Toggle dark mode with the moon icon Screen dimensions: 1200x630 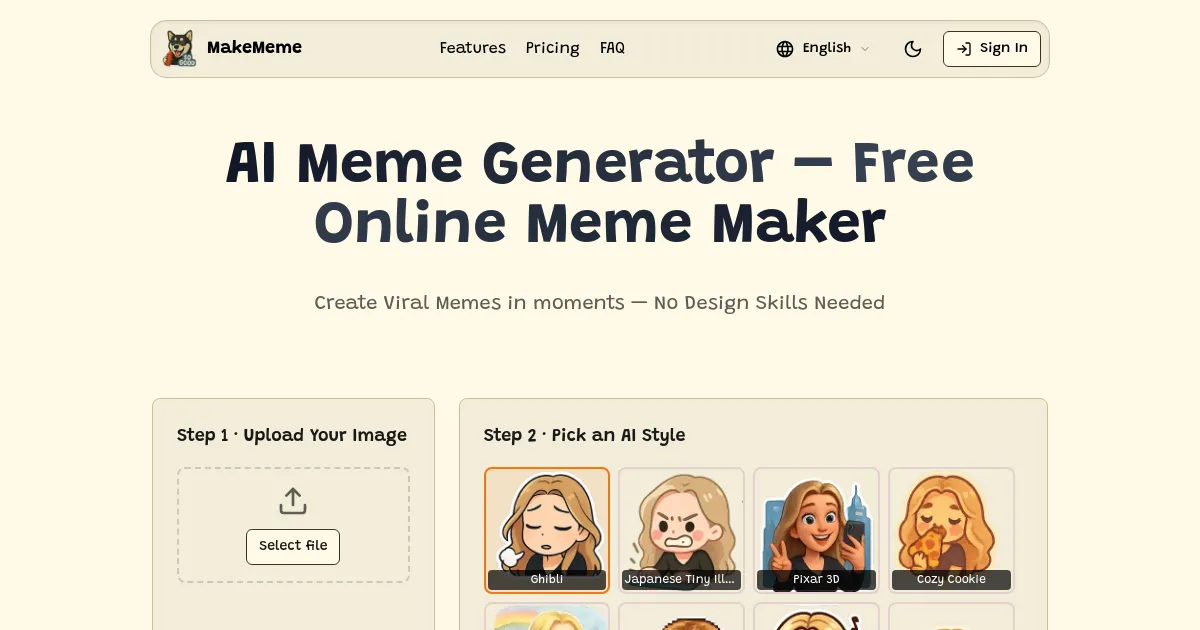[x=913, y=49]
